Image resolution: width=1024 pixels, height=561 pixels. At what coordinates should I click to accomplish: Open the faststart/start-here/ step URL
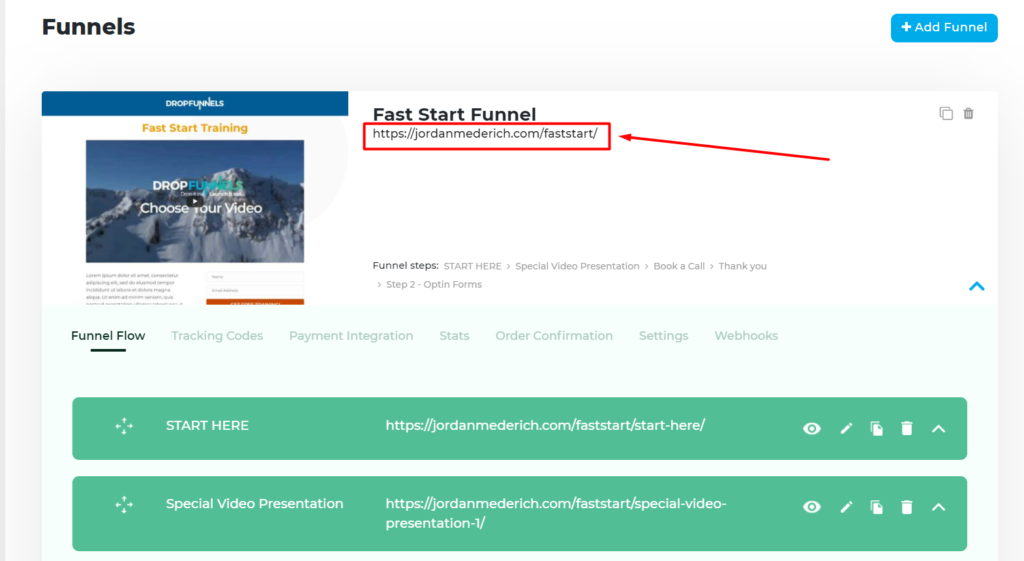(545, 425)
